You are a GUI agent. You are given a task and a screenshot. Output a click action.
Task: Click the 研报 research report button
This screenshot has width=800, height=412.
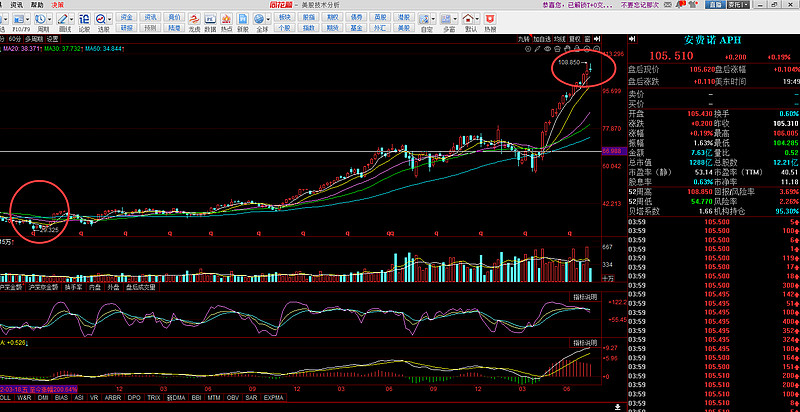(x=126, y=28)
